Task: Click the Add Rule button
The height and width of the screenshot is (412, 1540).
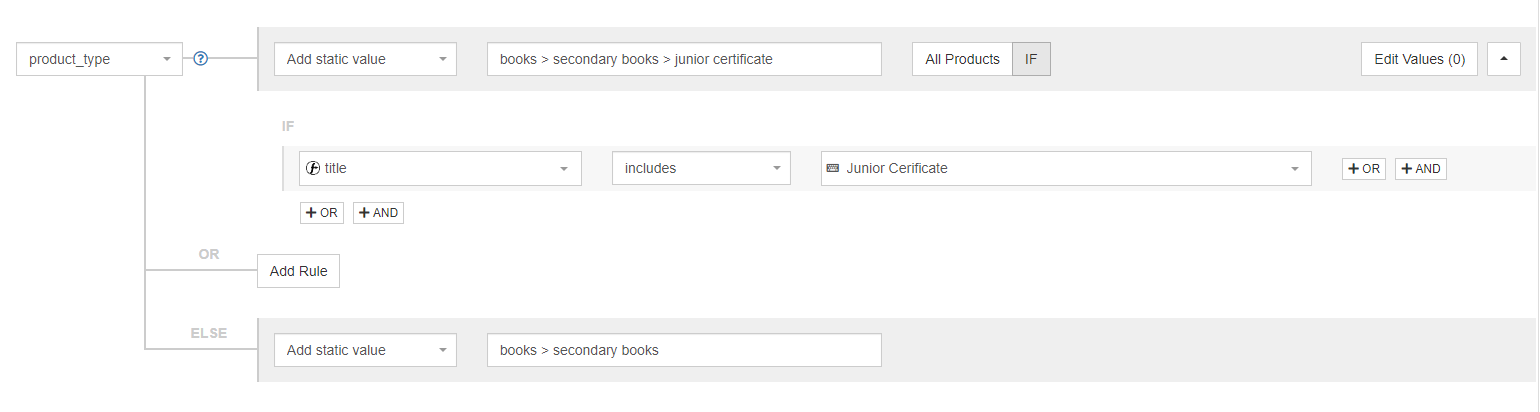Action: [298, 271]
